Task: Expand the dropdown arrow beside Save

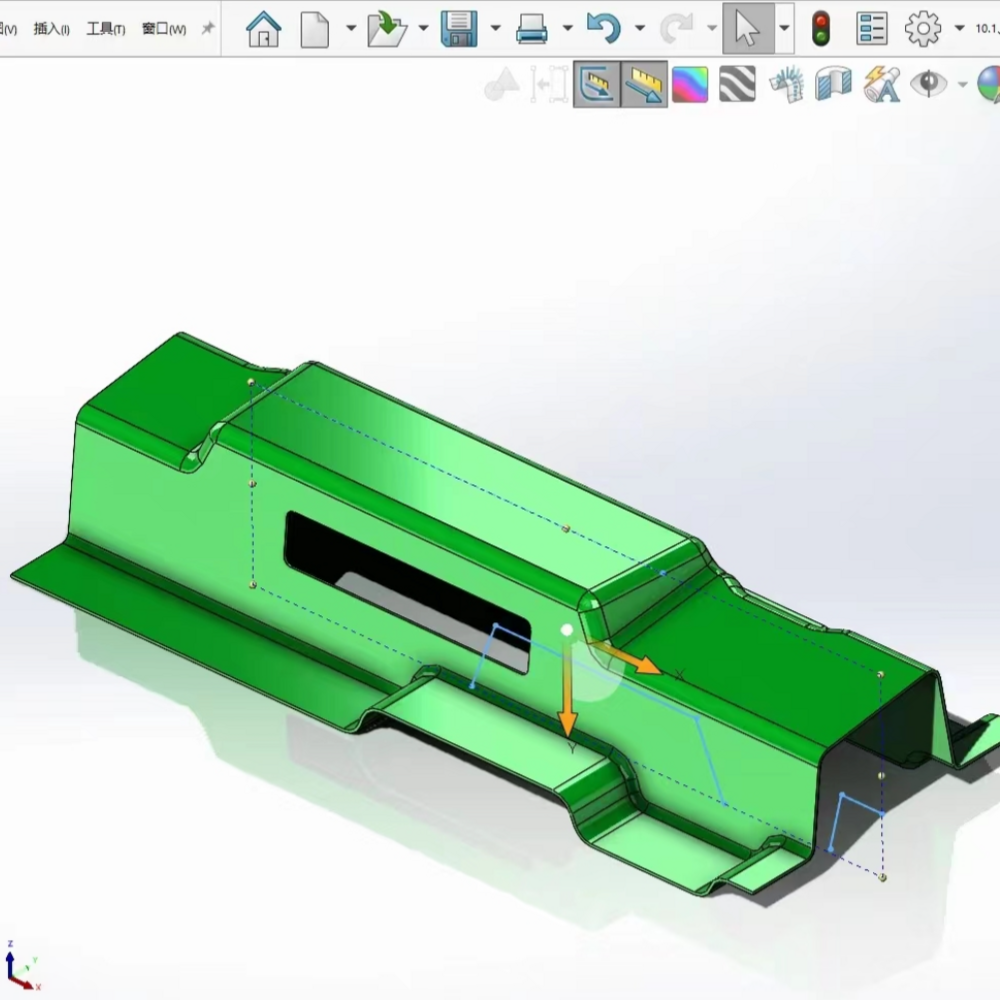Action: [x=495, y=29]
